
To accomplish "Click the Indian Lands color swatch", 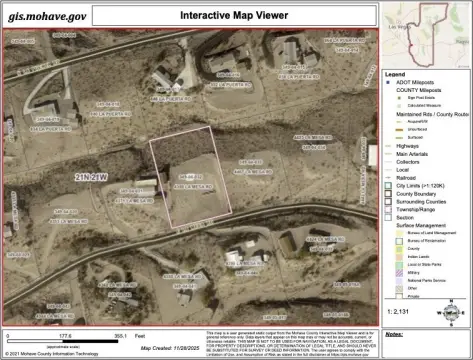I will coord(399,257).
